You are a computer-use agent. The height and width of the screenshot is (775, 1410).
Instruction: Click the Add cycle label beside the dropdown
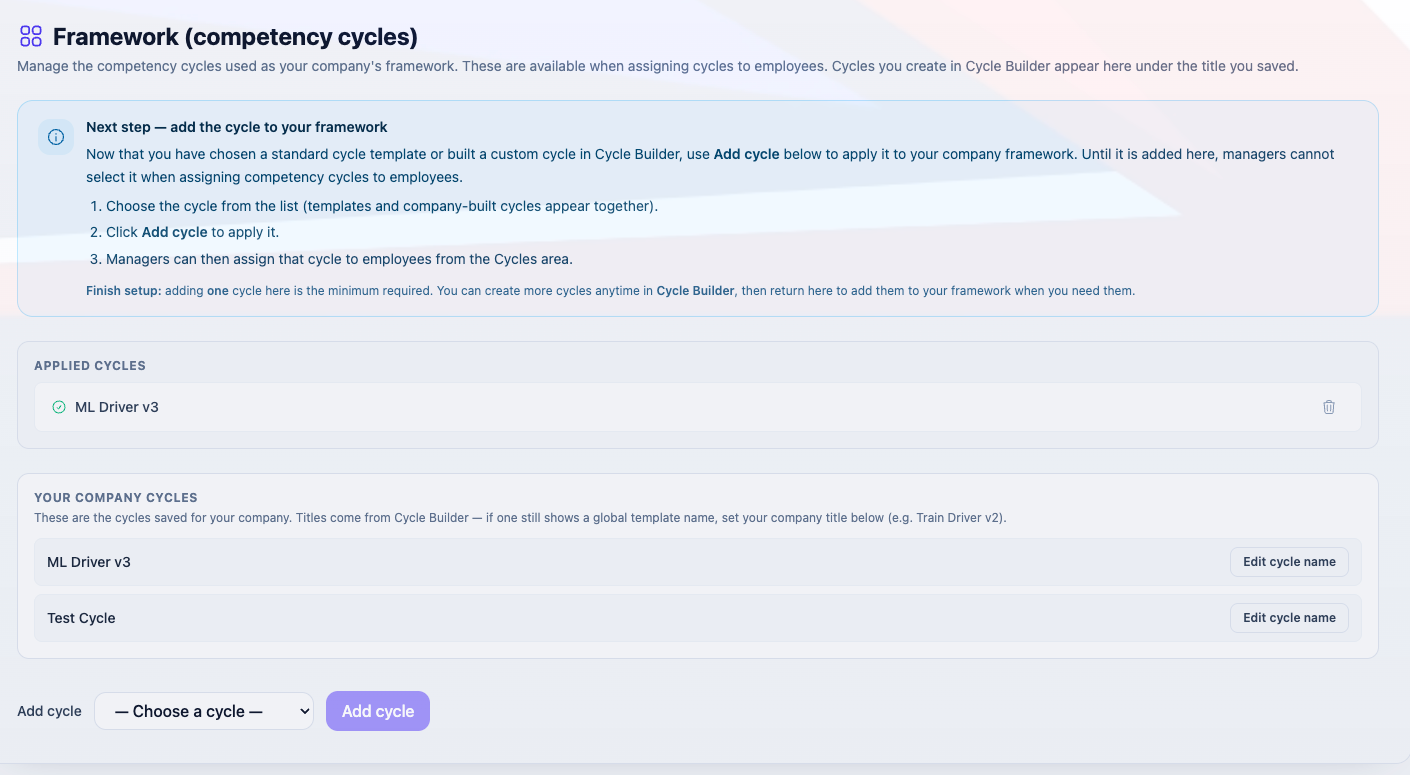click(x=49, y=711)
